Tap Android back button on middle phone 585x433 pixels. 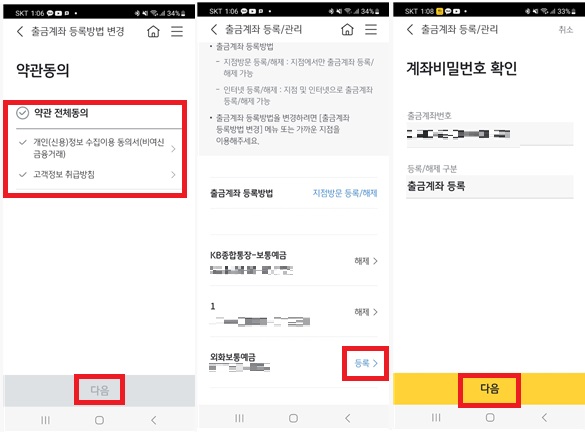click(348, 418)
